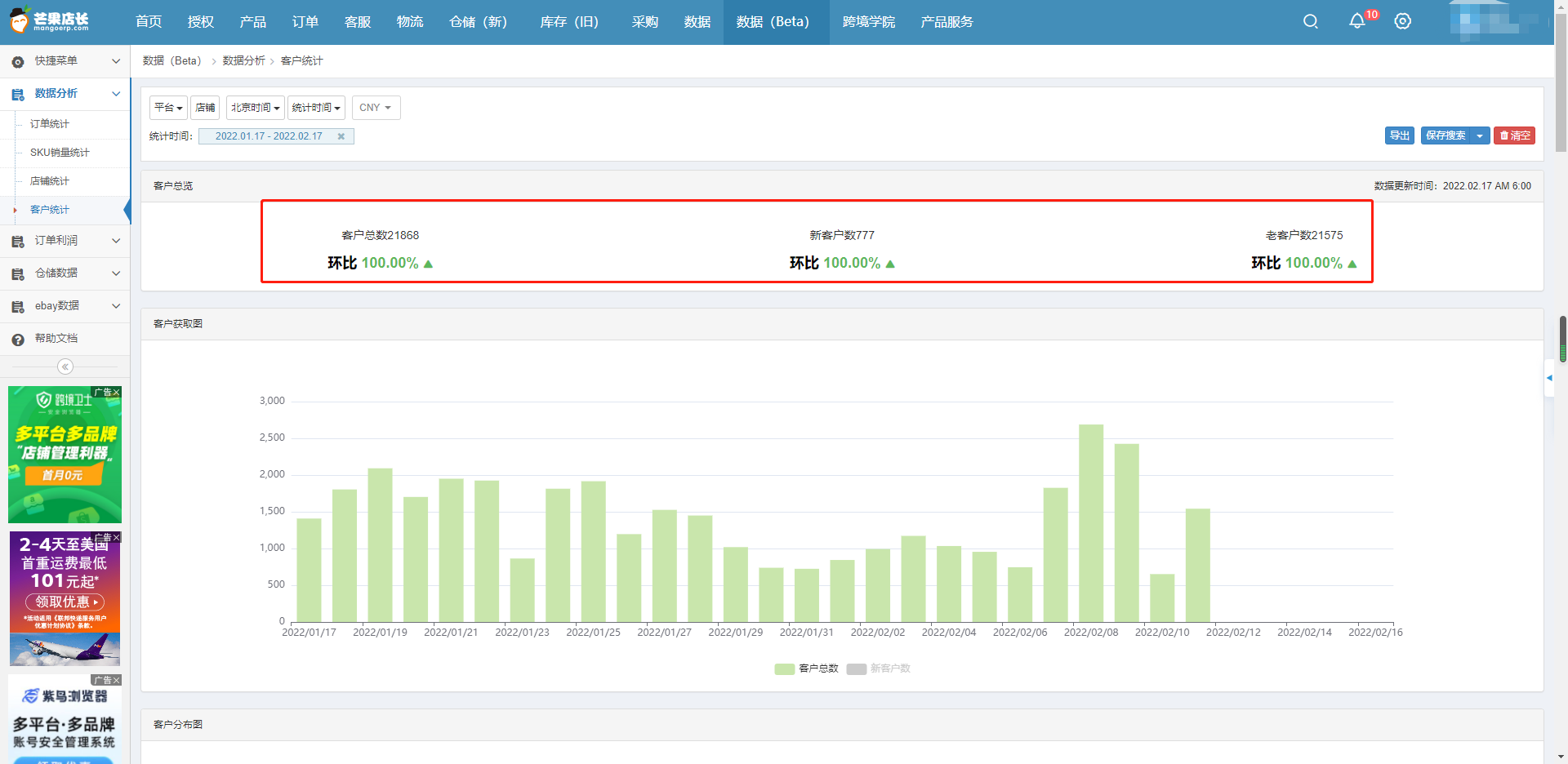Close the 跨境卫士 advertisement
1568x764 pixels.
point(117,392)
